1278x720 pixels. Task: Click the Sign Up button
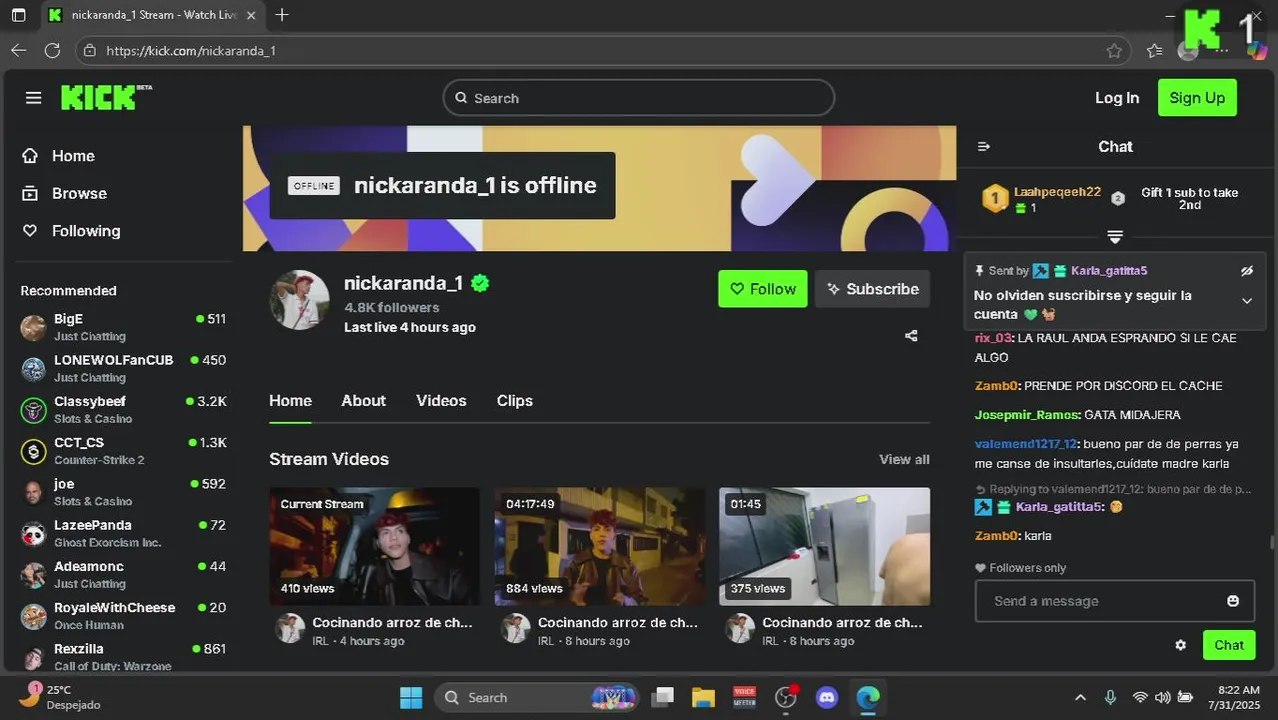pos(1197,98)
